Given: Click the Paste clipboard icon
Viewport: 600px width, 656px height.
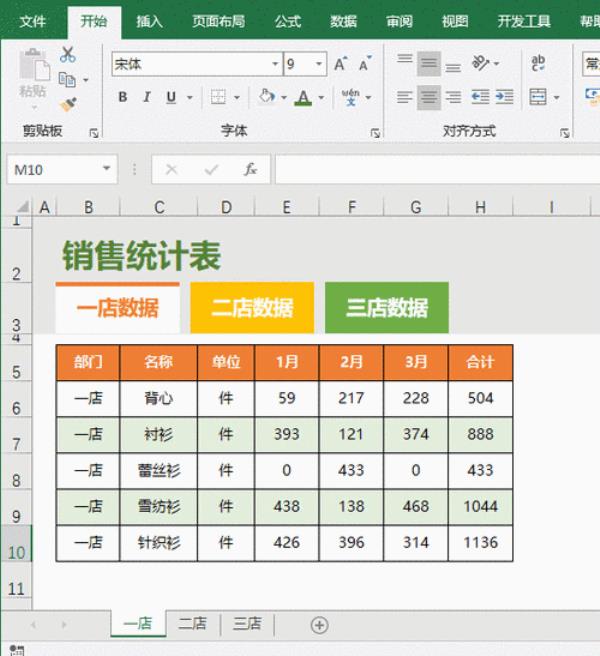Looking at the screenshot, I should pyautogui.click(x=34, y=64).
